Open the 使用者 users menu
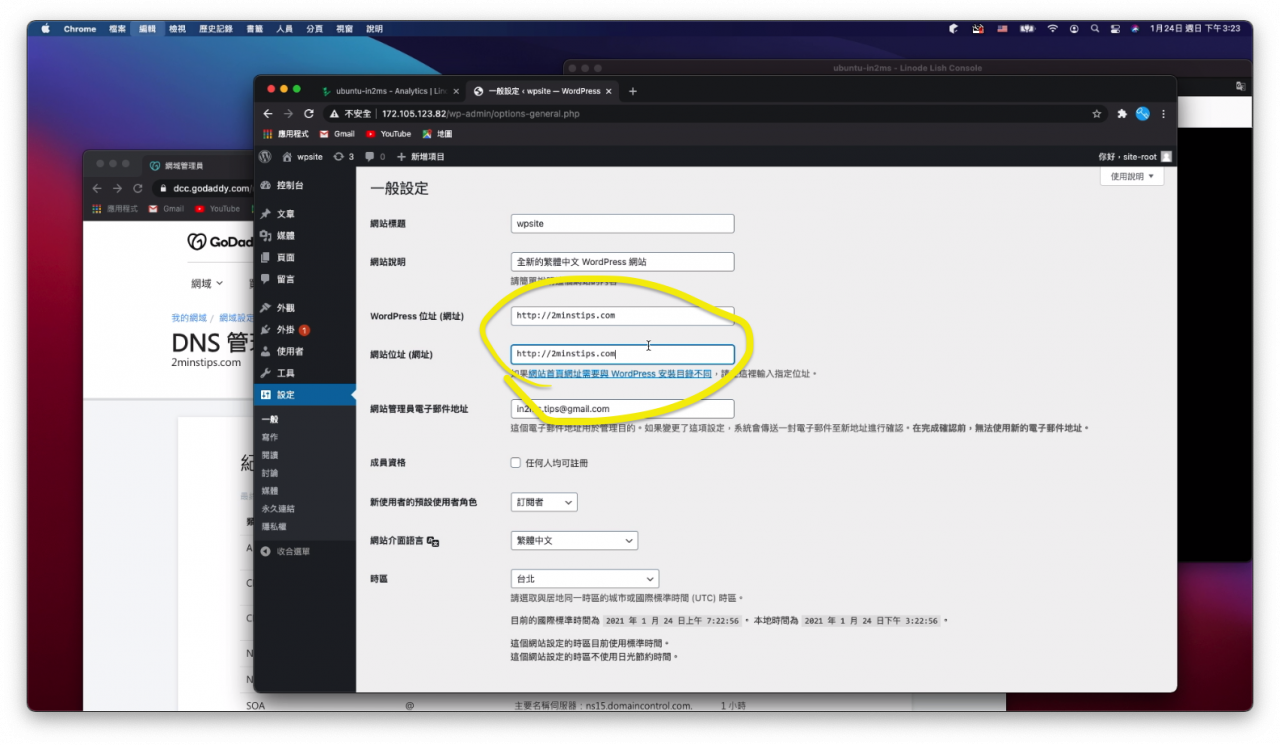 tap(304, 352)
